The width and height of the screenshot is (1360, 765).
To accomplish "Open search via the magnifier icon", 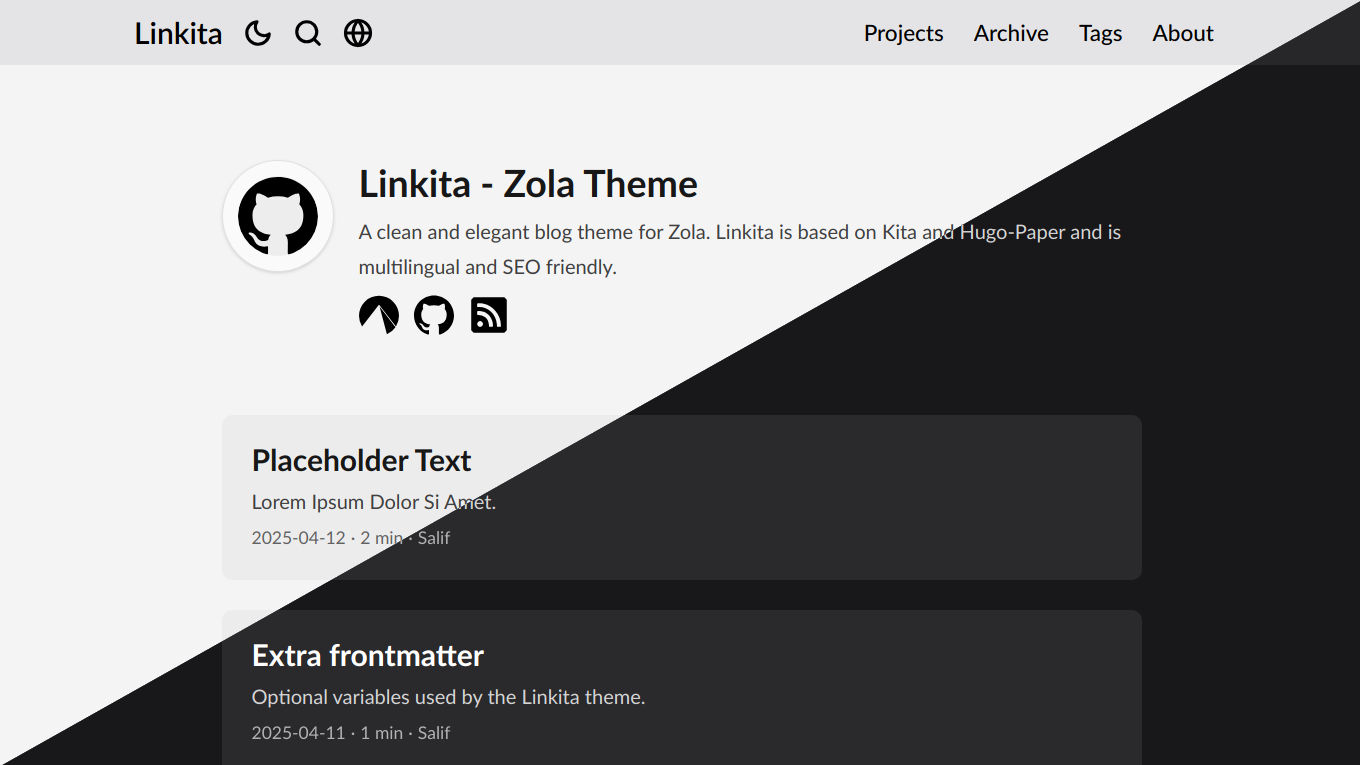I will point(308,34).
